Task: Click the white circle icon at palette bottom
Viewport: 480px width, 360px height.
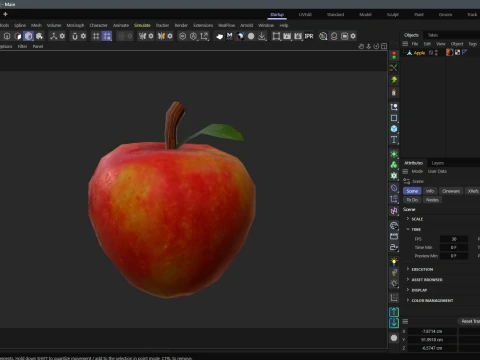Action: [x=394, y=338]
